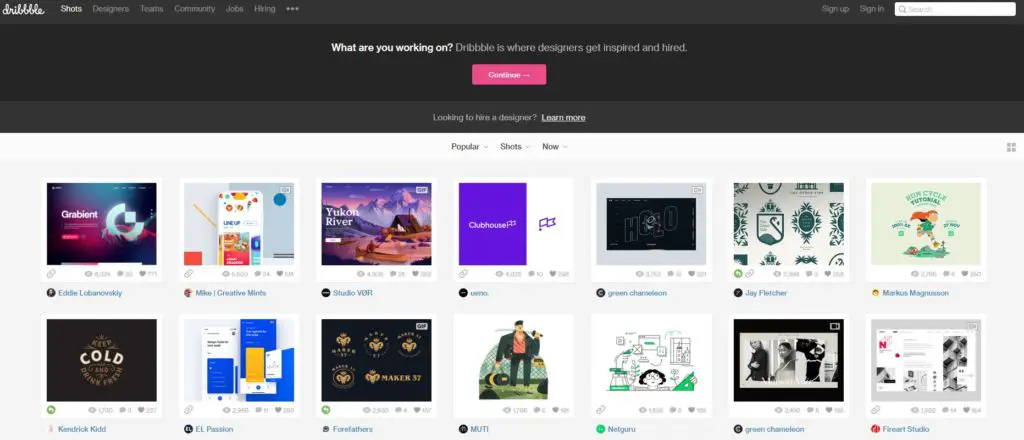1024x440 pixels.
Task: Open the three-dots more menu in navbar
Action: [x=293, y=9]
